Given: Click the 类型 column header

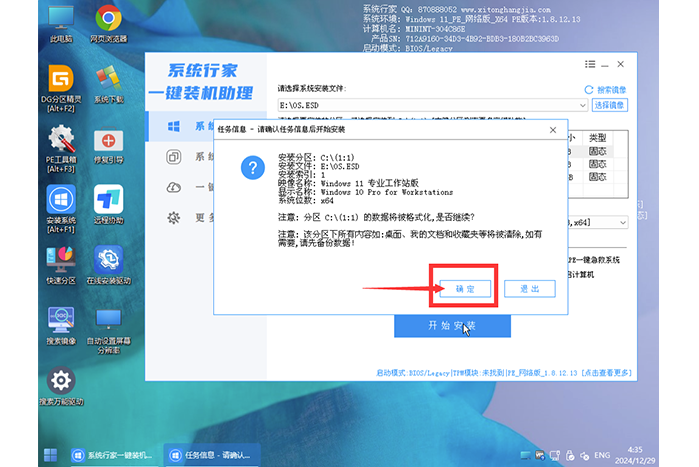Looking at the screenshot, I should tap(598, 138).
